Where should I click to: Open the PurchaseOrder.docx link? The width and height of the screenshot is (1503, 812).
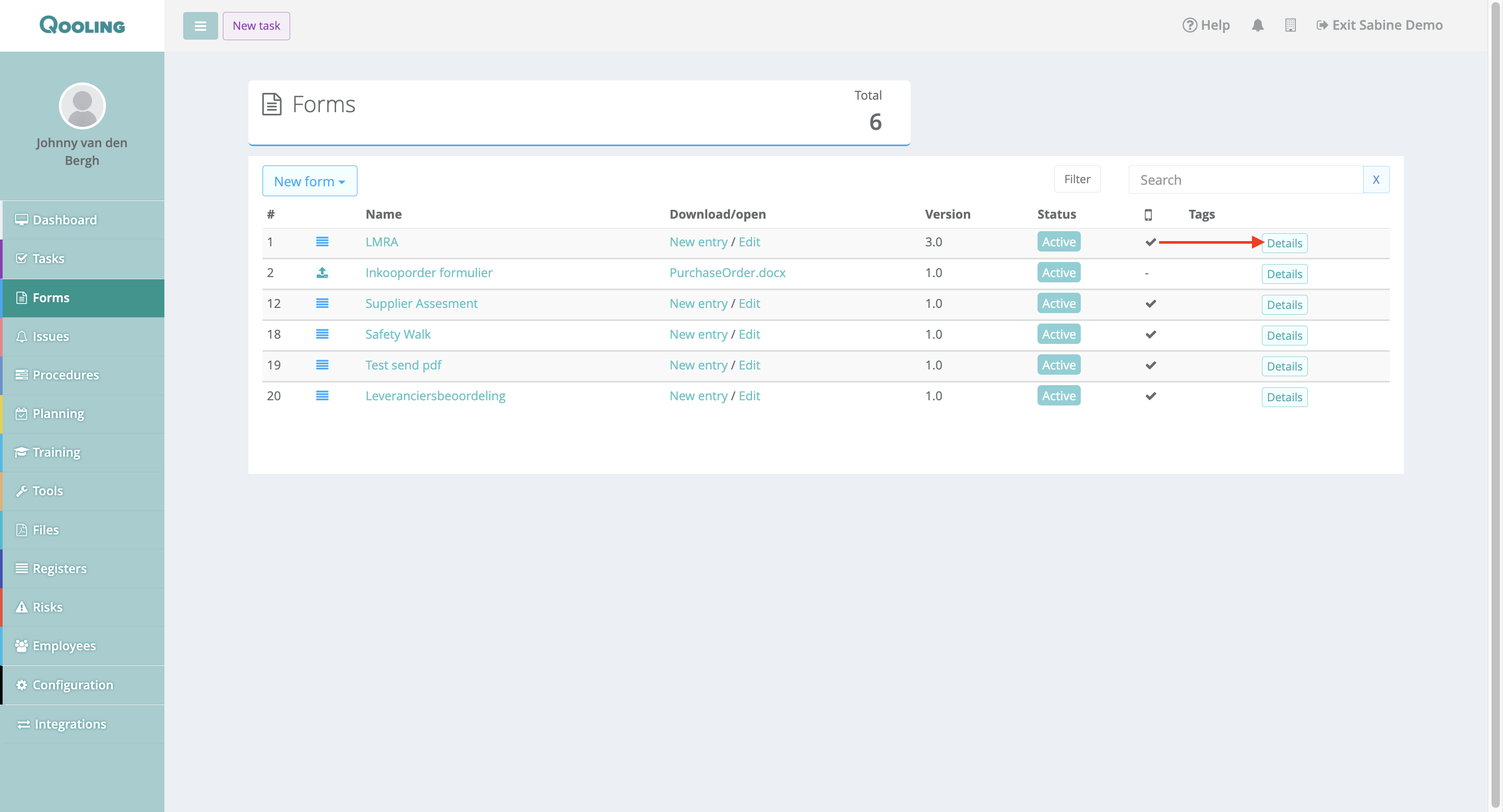point(727,272)
